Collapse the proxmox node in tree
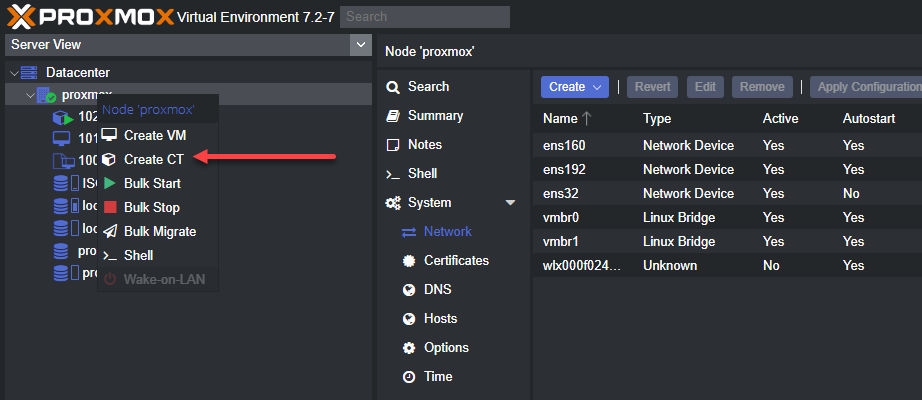Screen dimensions: 922x400 [30, 95]
